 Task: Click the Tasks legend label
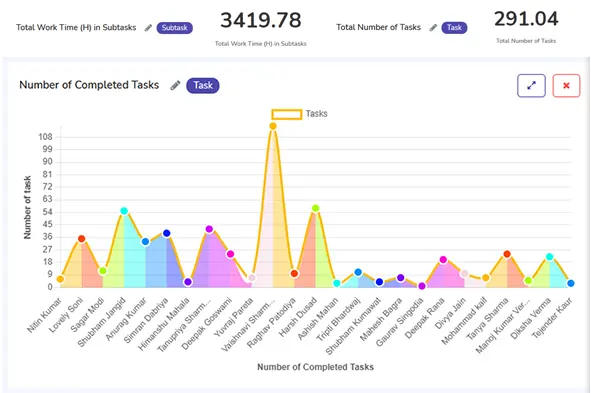(316, 114)
